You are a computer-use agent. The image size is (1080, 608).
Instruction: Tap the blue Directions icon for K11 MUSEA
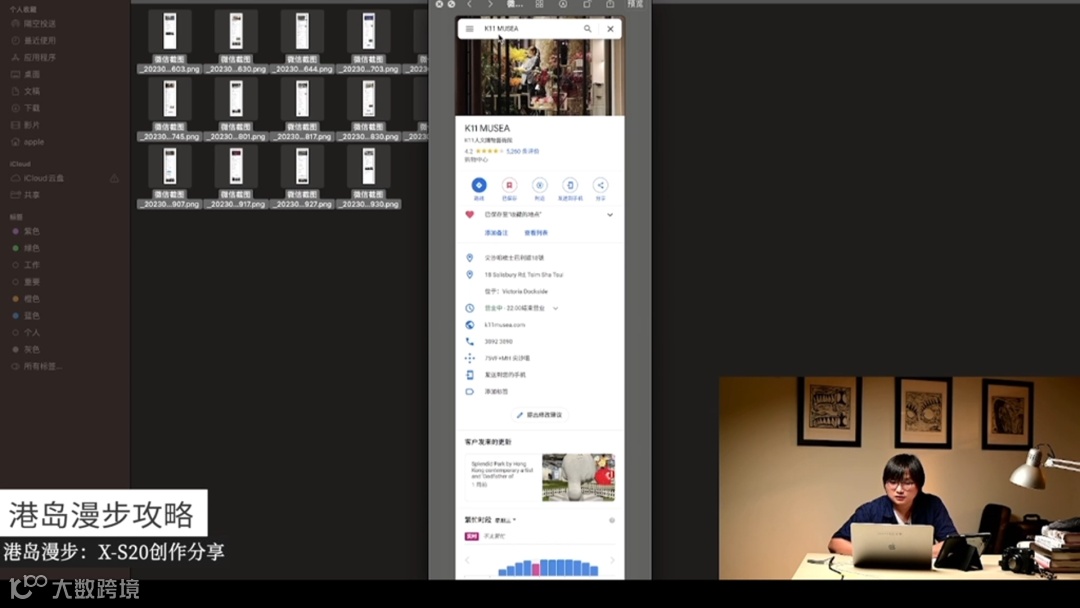point(479,185)
